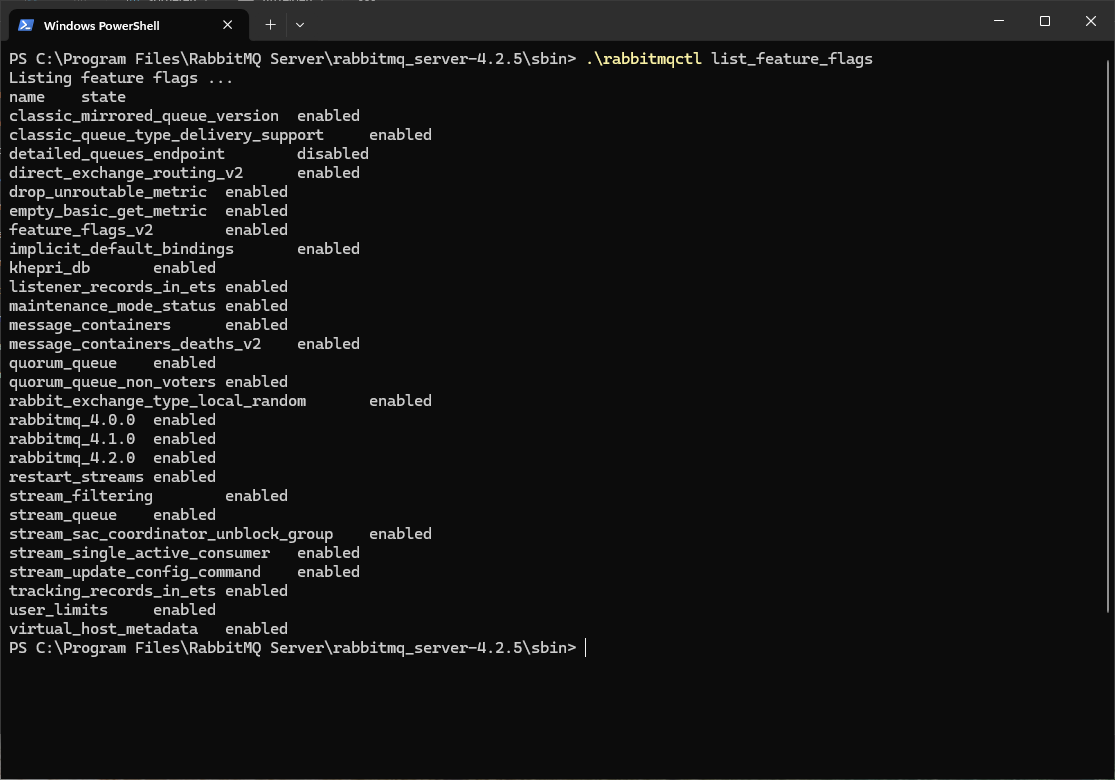Image resolution: width=1115 pixels, height=780 pixels.
Task: Click user_limits row
Action: click(x=112, y=610)
